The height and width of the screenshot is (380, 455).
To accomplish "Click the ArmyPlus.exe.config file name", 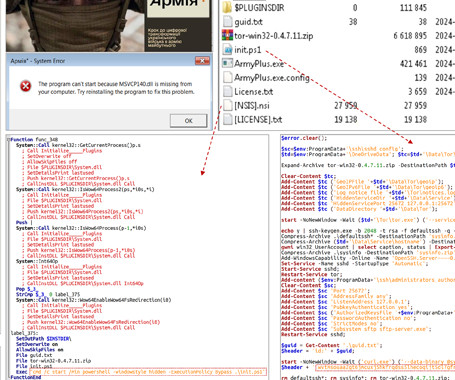I will pos(272,78).
